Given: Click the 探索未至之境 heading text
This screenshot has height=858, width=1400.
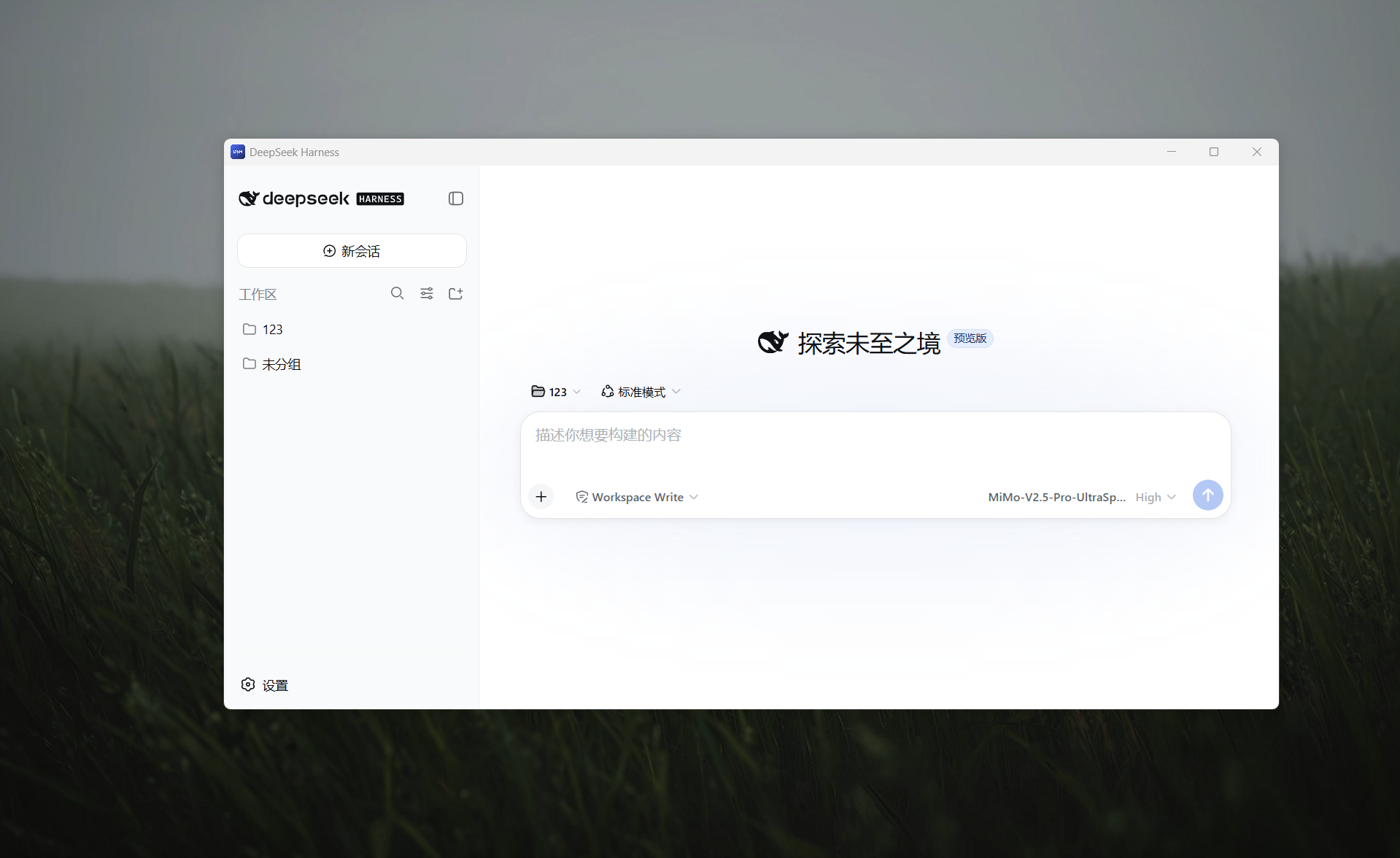Looking at the screenshot, I should [869, 343].
